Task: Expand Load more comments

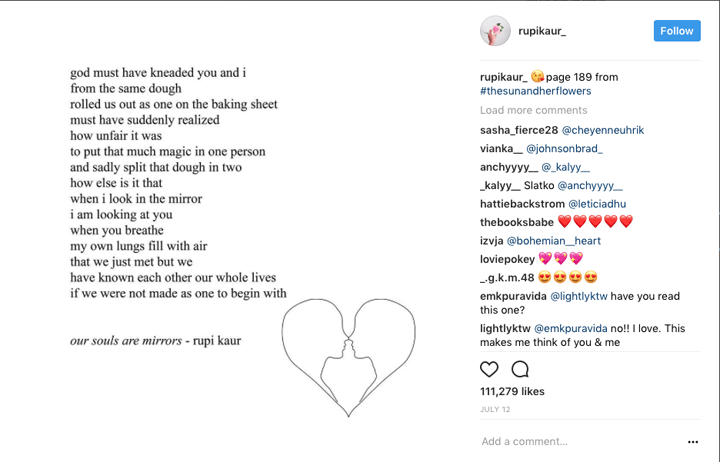Action: coord(534,110)
